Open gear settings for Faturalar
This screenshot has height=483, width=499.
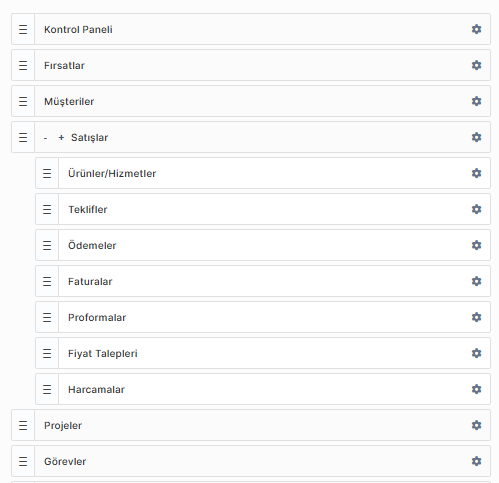pos(476,281)
